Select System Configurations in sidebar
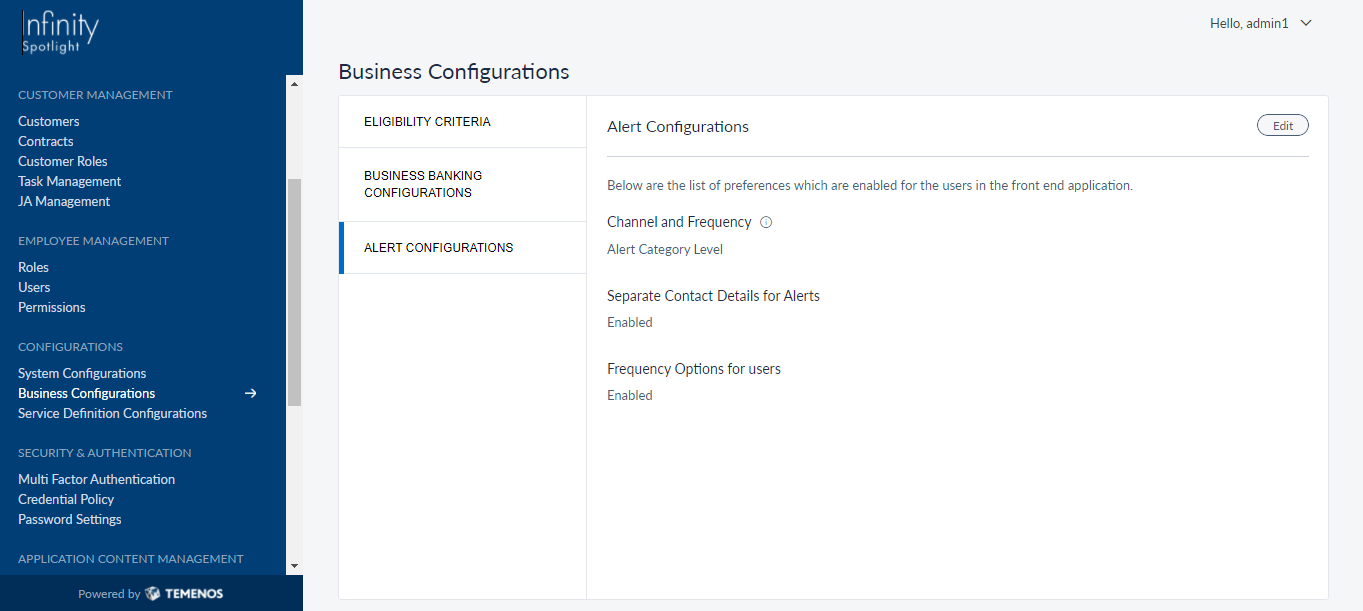This screenshot has width=1363, height=611. [82, 373]
